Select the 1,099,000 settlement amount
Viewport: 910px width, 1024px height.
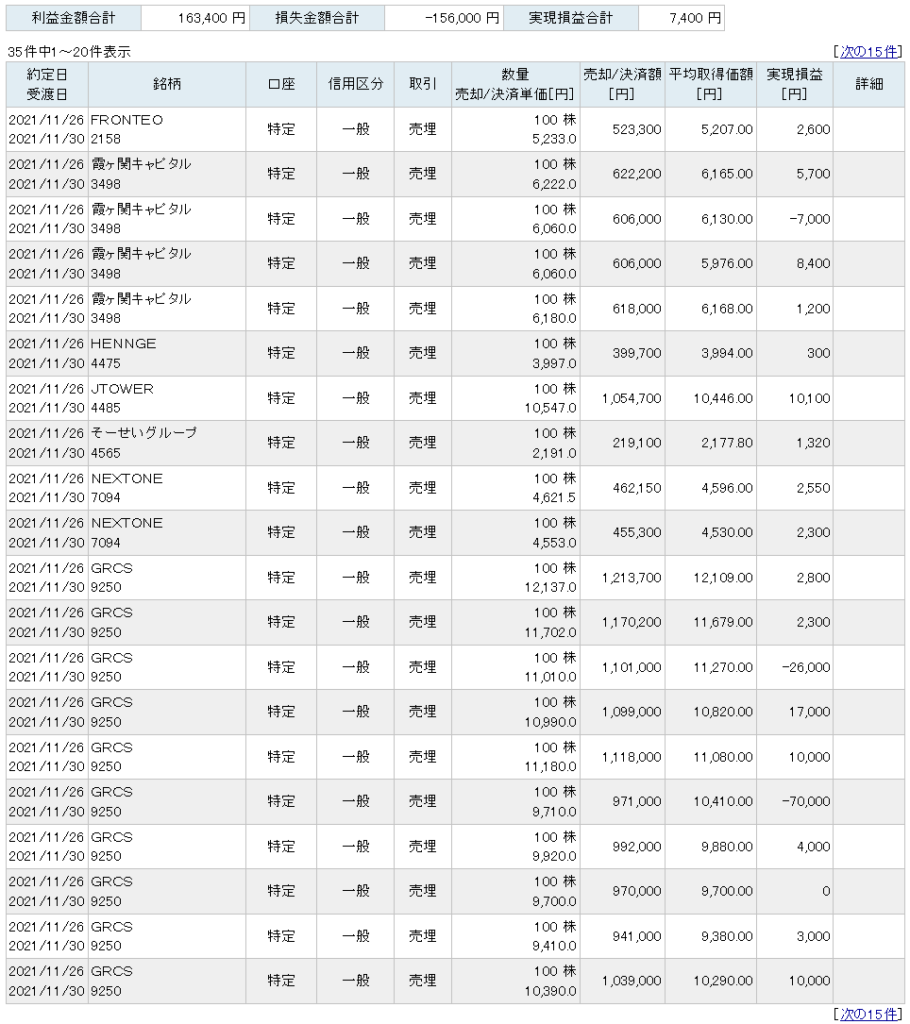[x=632, y=712]
